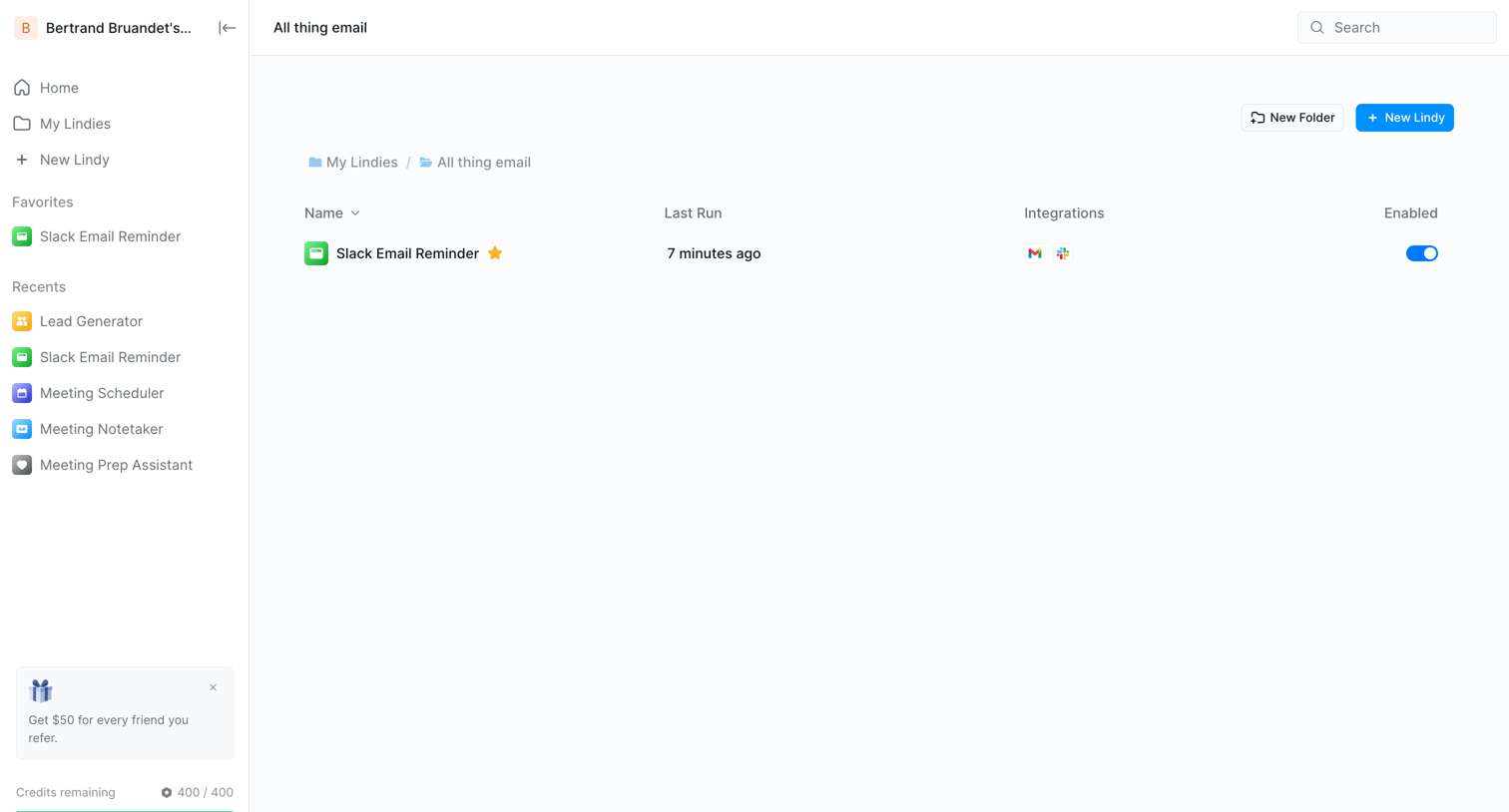Click the workspace avatar letter B

[x=26, y=28]
